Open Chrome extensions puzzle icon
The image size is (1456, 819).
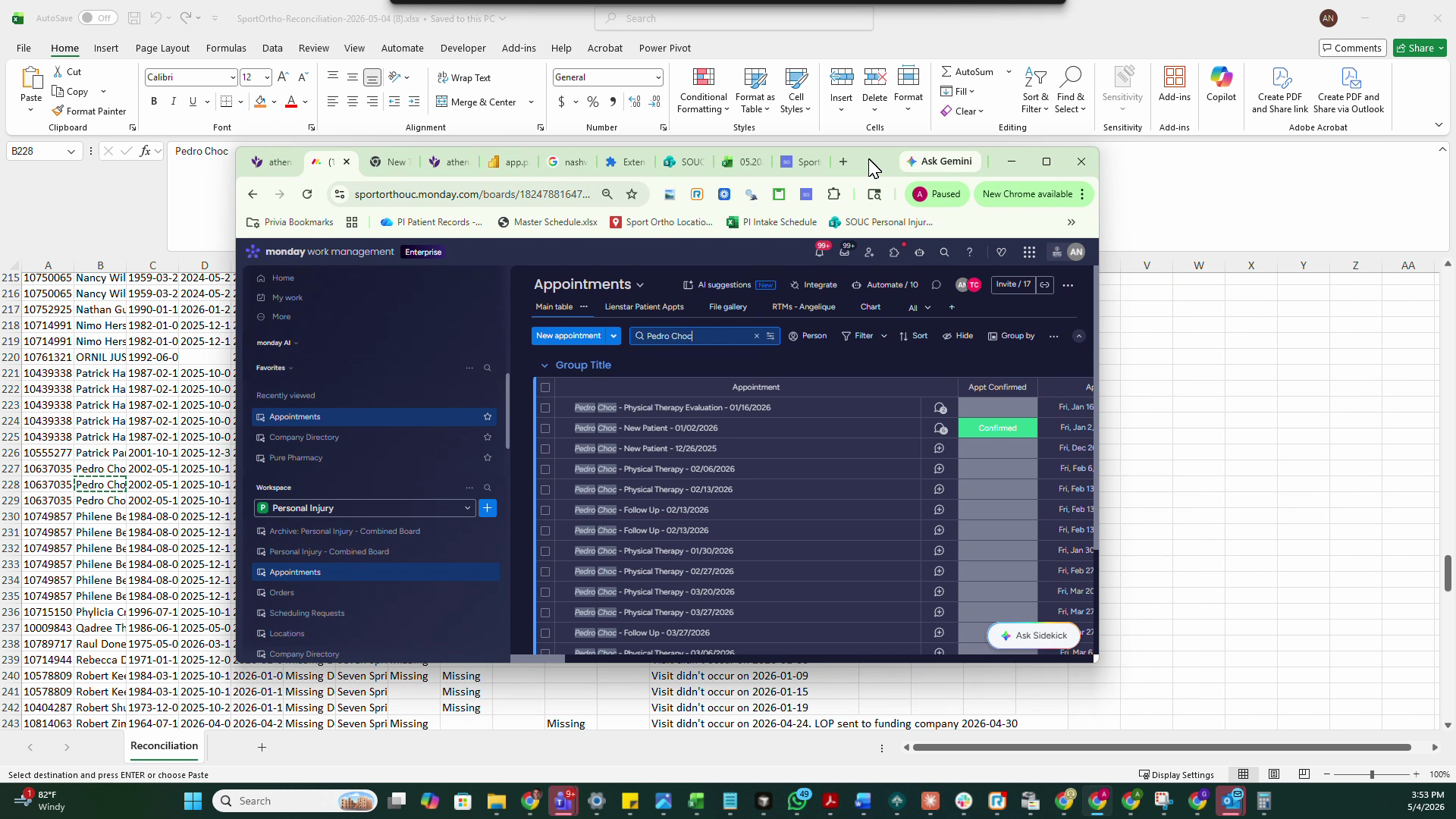point(833,194)
